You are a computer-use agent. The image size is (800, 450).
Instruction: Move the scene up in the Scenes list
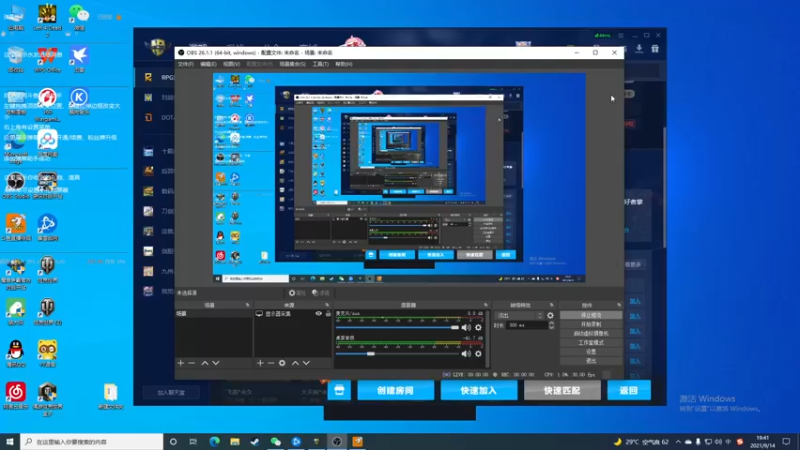tap(205, 363)
